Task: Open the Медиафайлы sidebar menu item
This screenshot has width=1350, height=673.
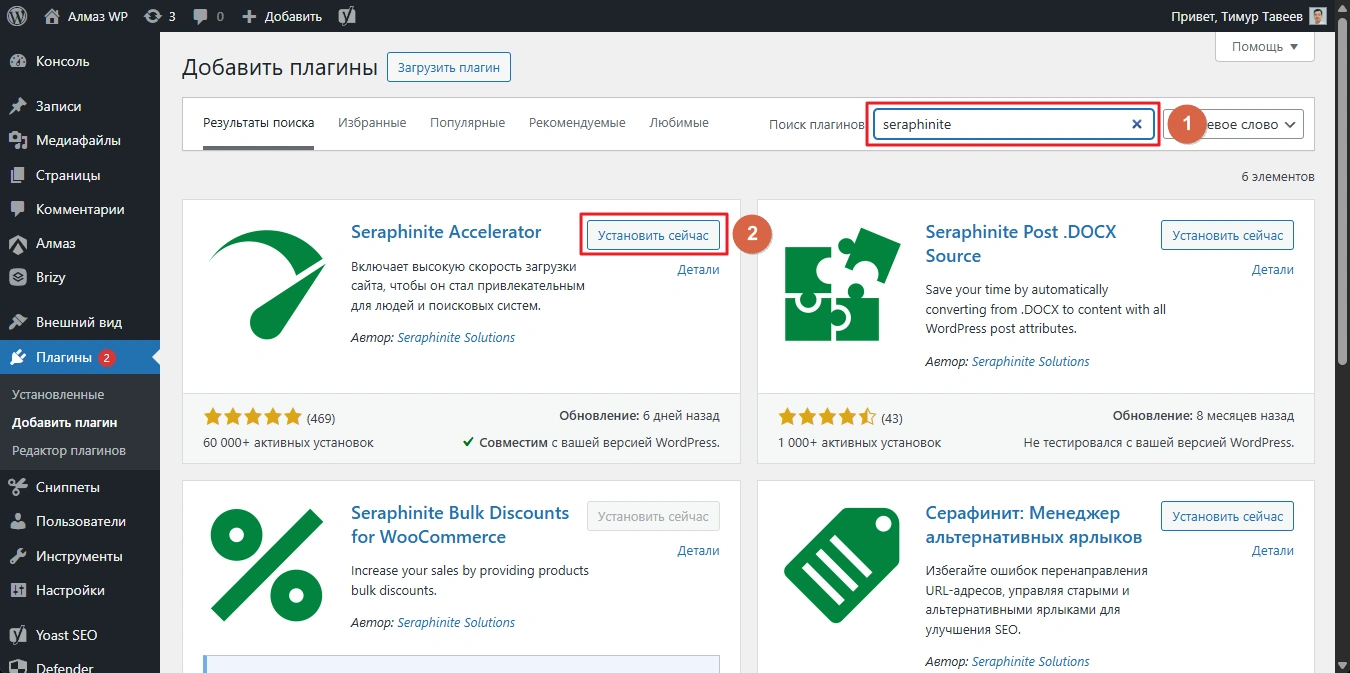Action: (x=78, y=140)
